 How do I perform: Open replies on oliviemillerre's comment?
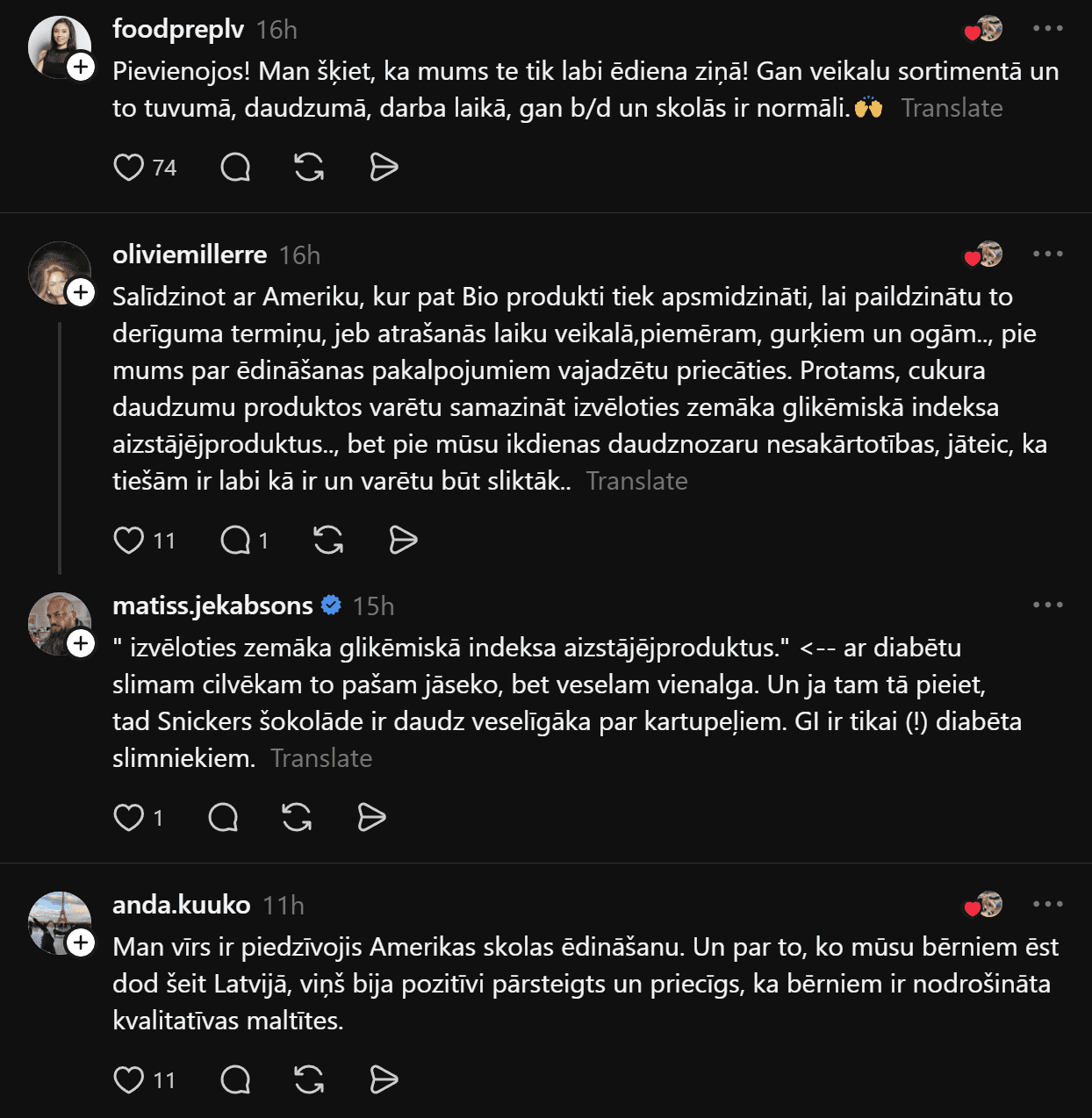(x=235, y=540)
